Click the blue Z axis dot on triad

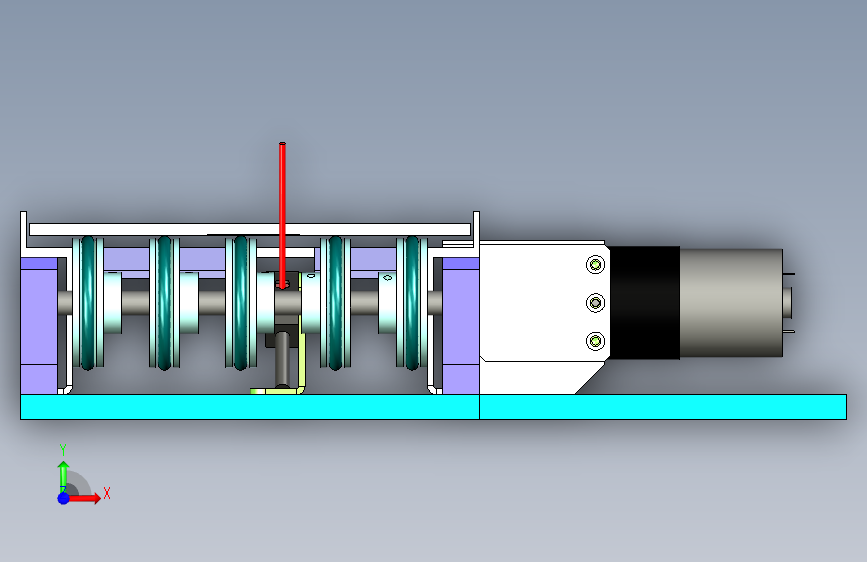click(63, 498)
